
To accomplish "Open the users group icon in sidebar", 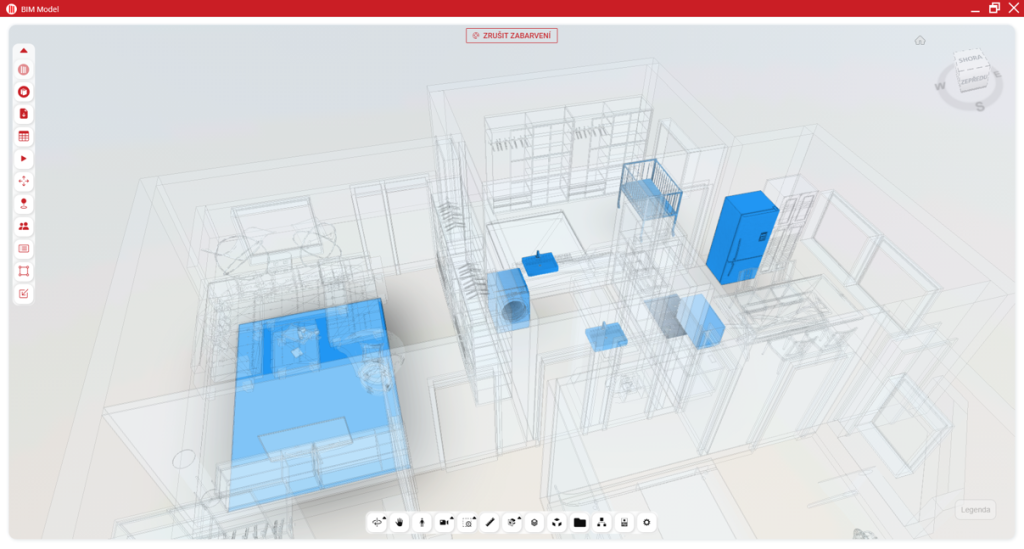I will coord(24,226).
